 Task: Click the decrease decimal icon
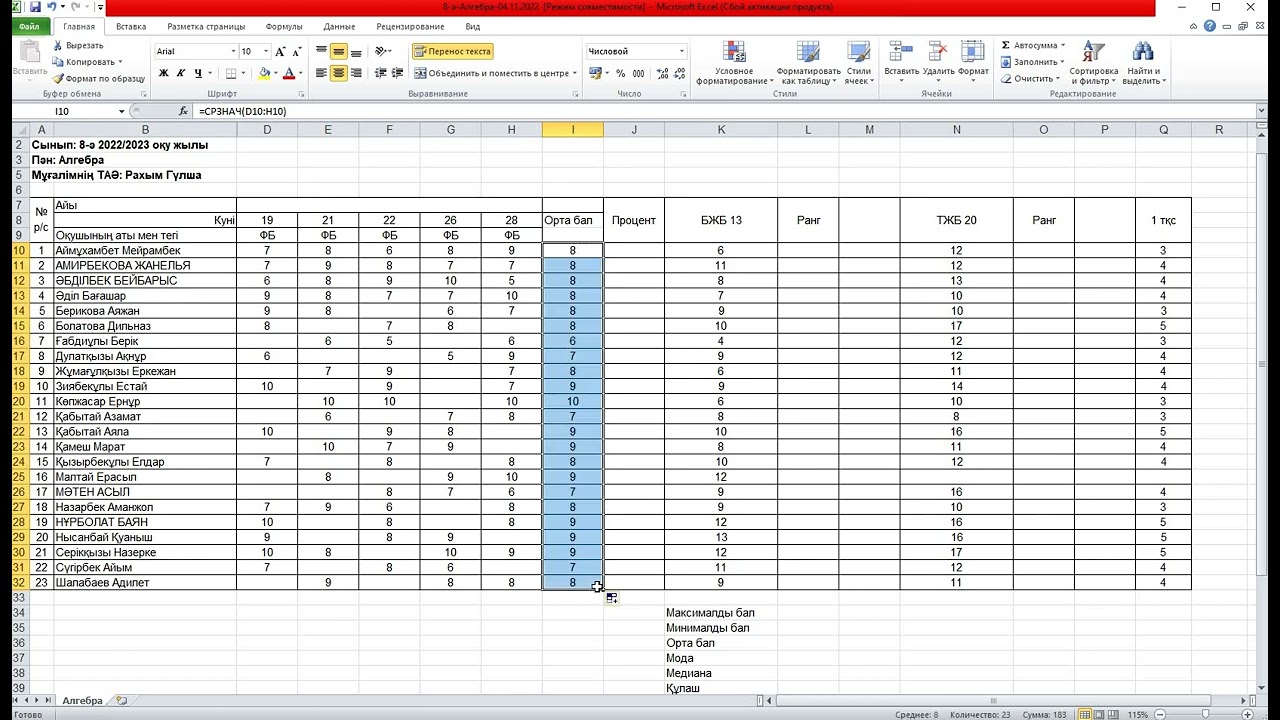coord(677,73)
